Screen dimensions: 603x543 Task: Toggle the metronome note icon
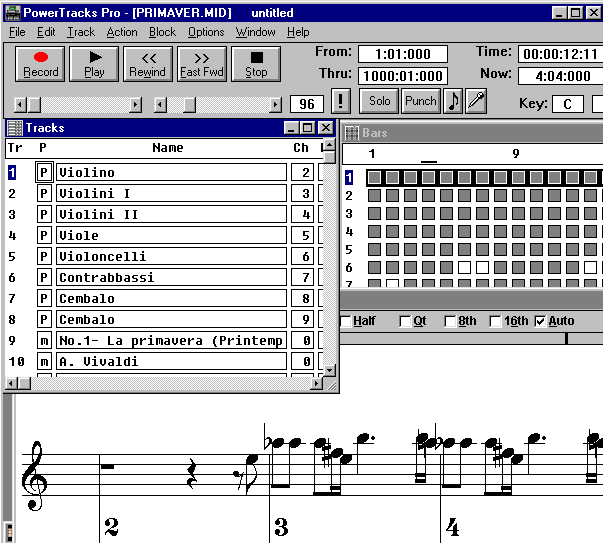point(453,101)
